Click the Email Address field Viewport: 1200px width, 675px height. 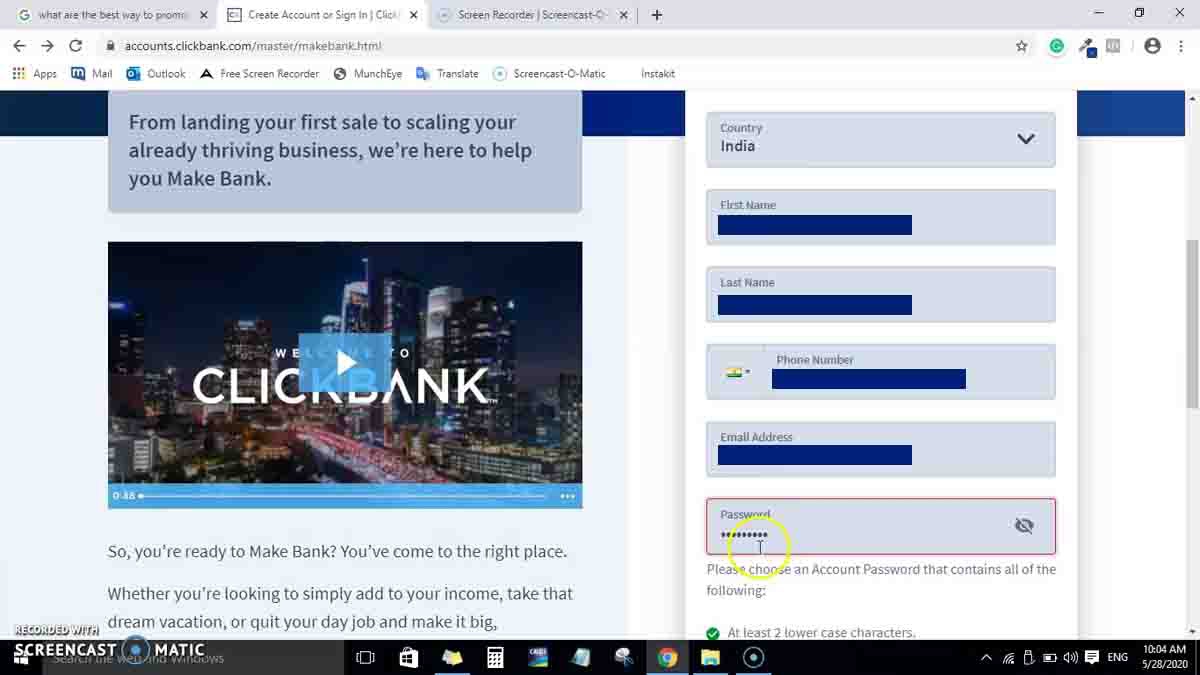tap(881, 449)
